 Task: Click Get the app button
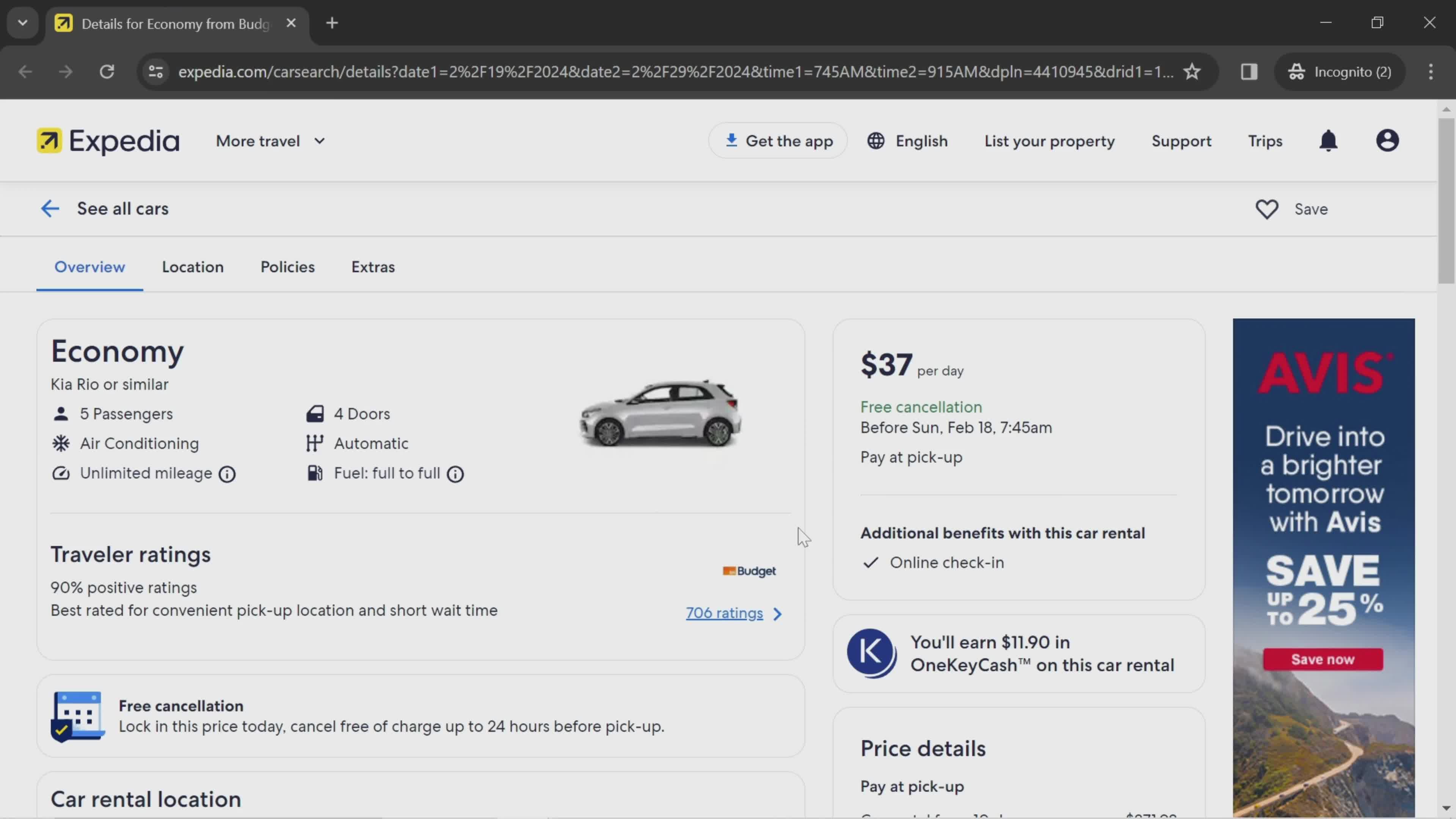778,141
